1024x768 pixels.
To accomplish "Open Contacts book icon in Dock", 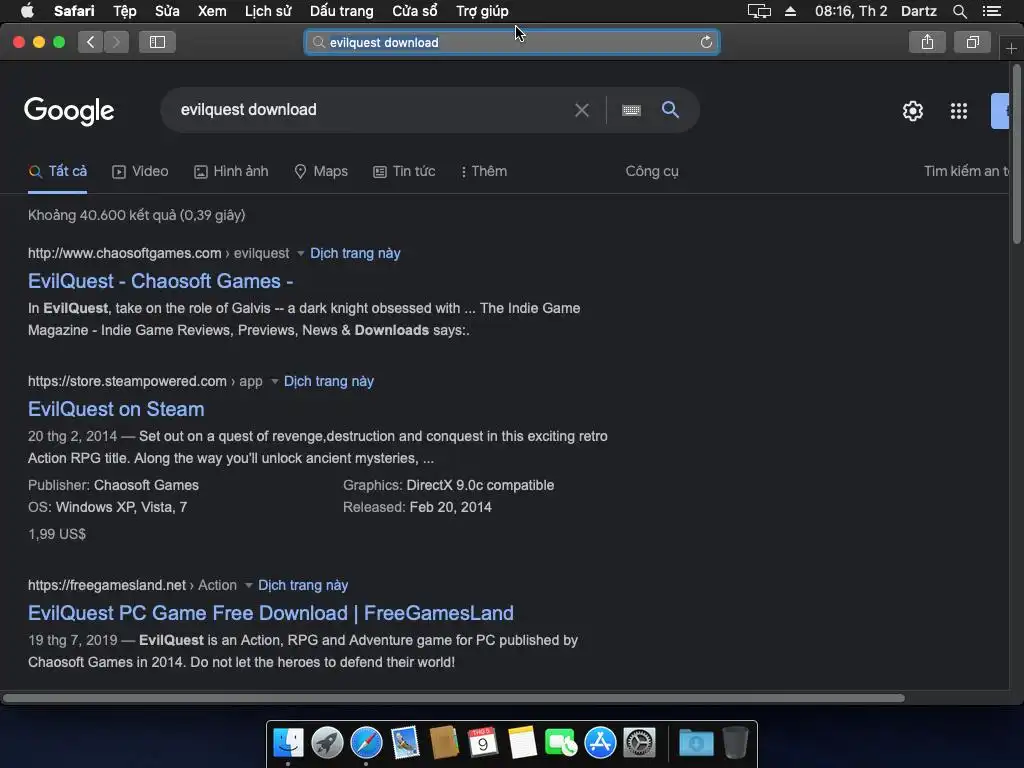I will pos(444,743).
